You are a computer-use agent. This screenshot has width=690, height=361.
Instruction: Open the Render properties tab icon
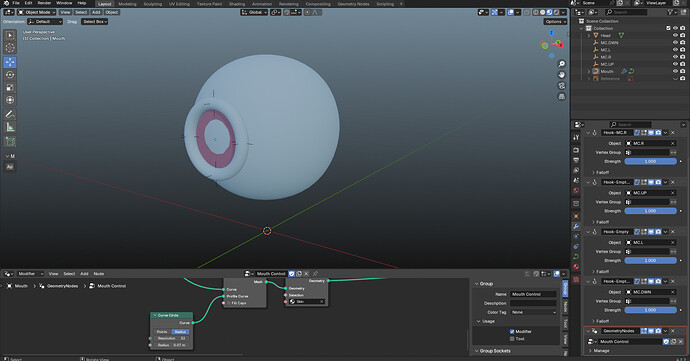point(576,150)
